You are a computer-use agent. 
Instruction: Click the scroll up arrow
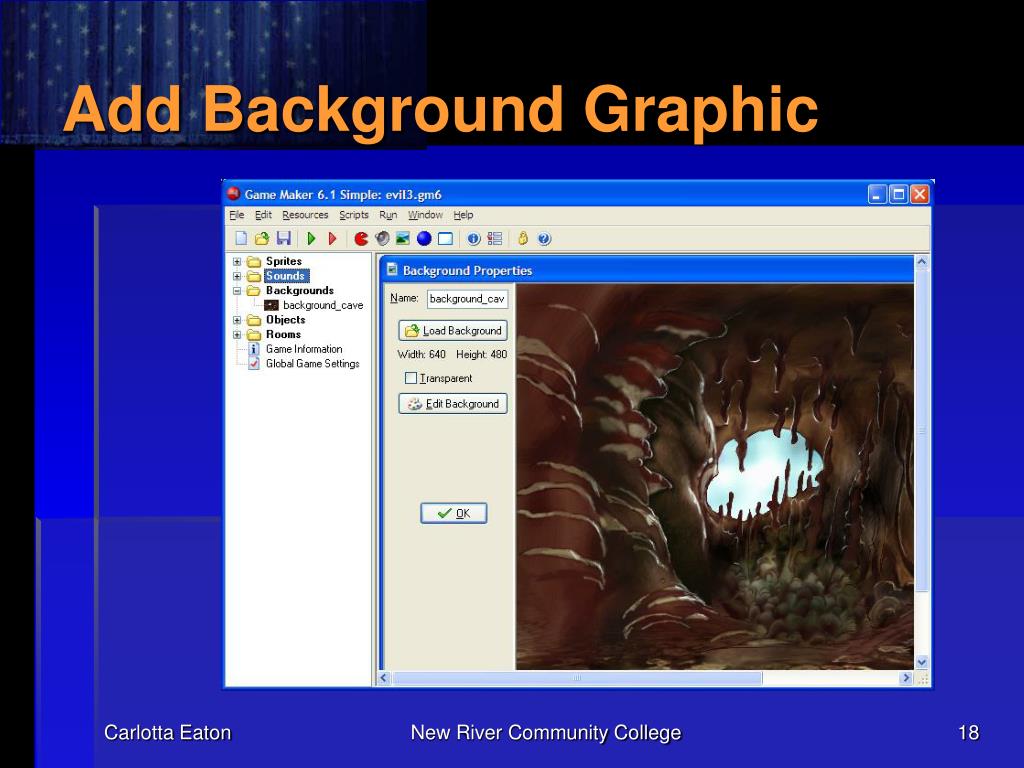coord(921,262)
